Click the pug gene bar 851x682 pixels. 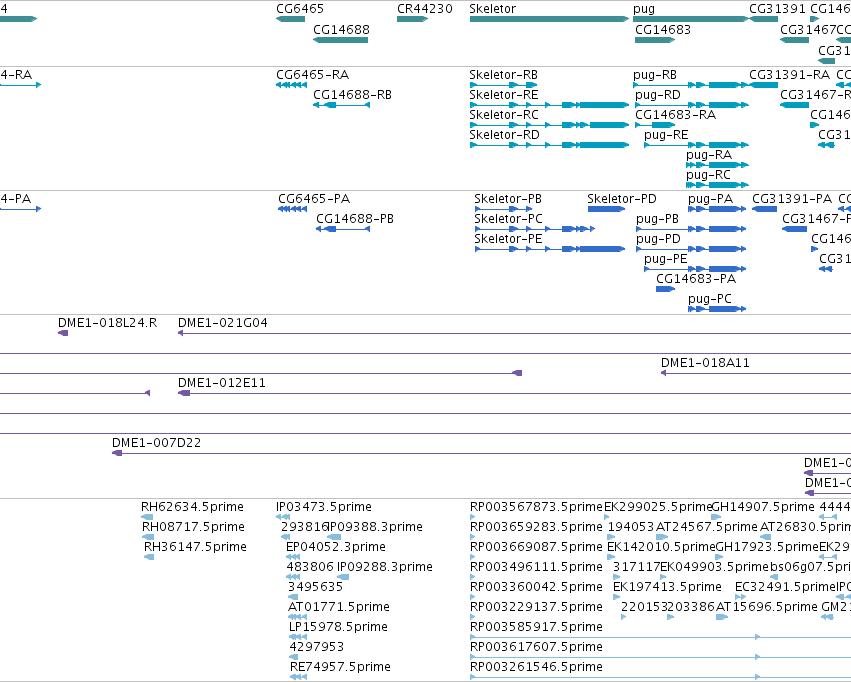click(x=691, y=19)
